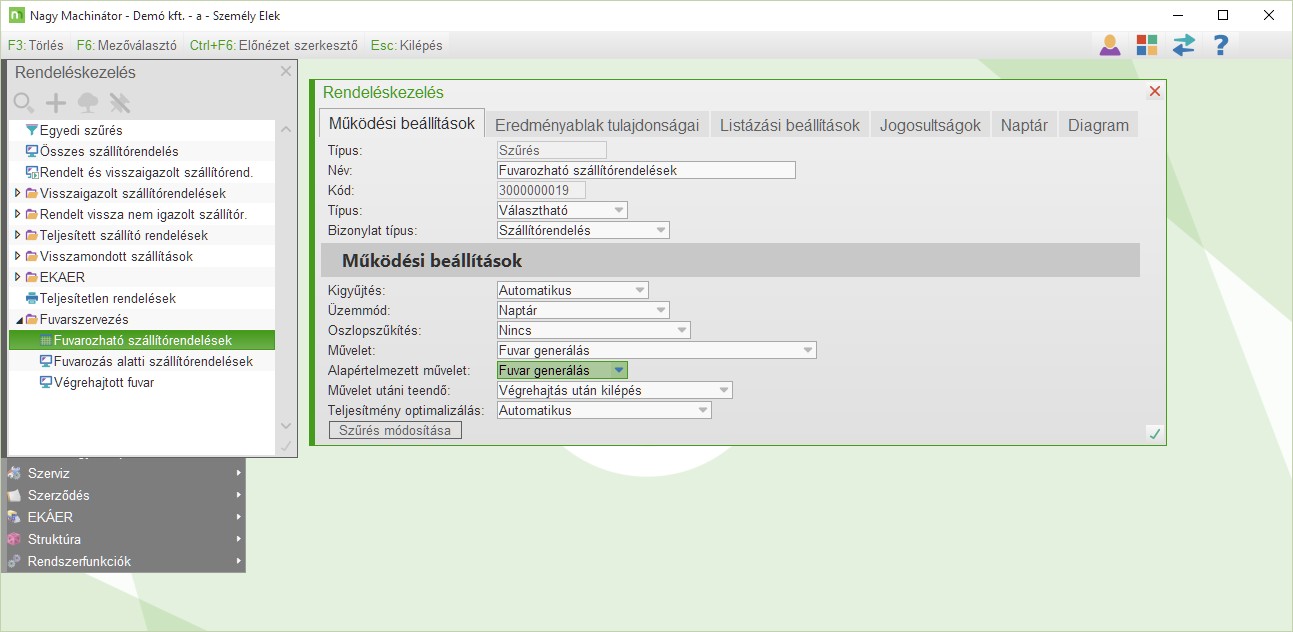1293x632 pixels.
Task: Expand Rendelt vissza nem igazolt szállítór. folder
Action: [x=17, y=214]
